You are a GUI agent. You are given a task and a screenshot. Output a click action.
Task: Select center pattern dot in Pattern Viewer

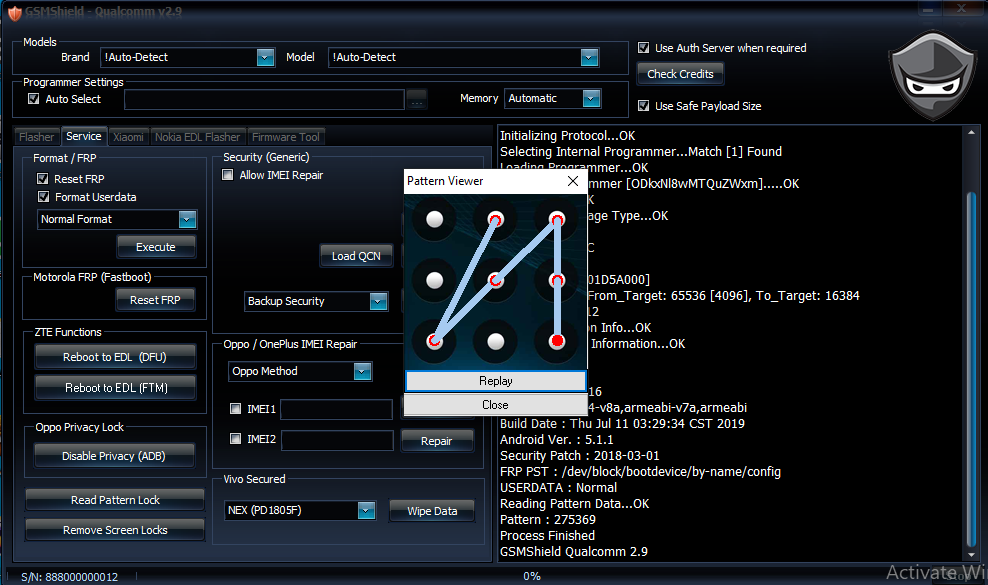click(495, 280)
